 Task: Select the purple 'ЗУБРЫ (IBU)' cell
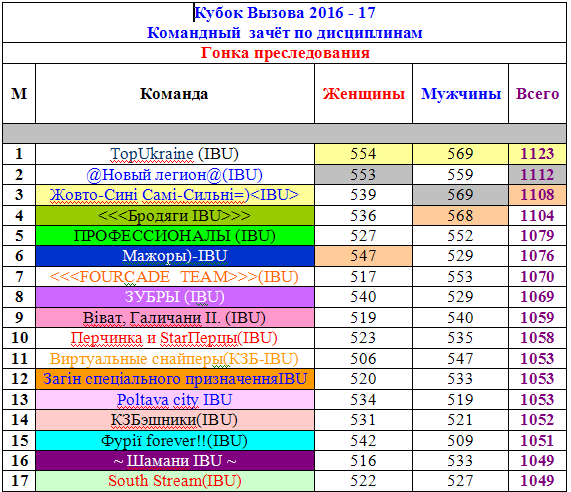tap(174, 297)
